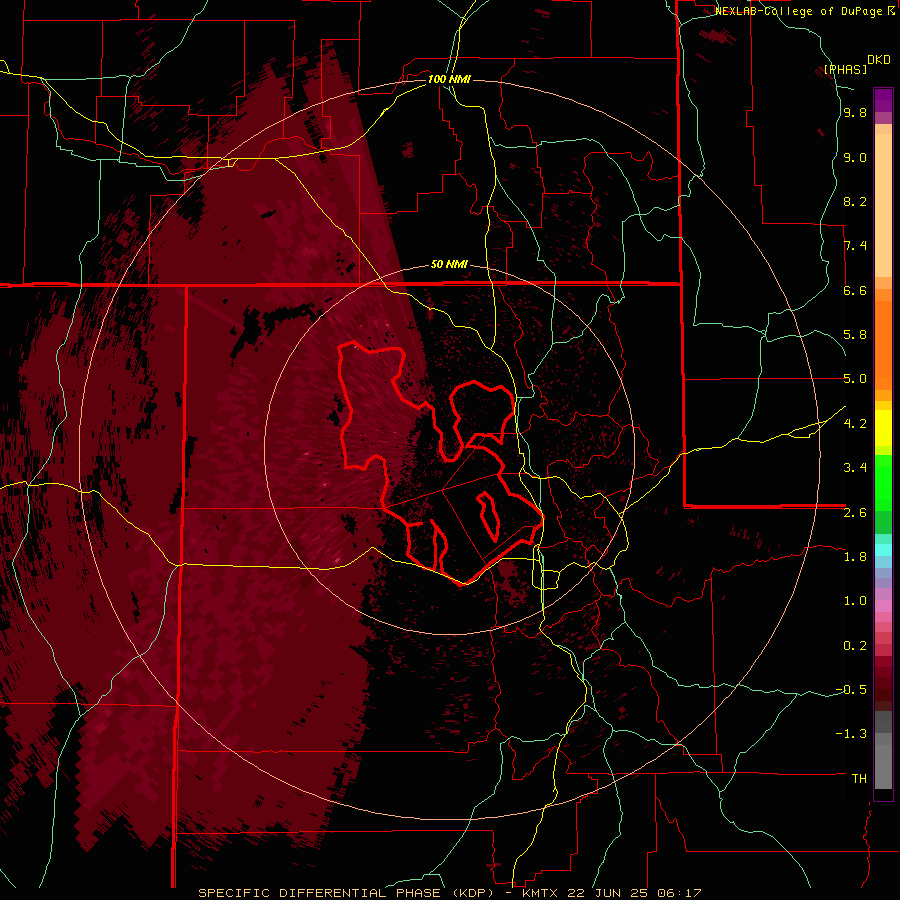Image resolution: width=900 pixels, height=900 pixels.
Task: Click the "DKD" unit label above scale
Action: pyautogui.click(x=879, y=60)
